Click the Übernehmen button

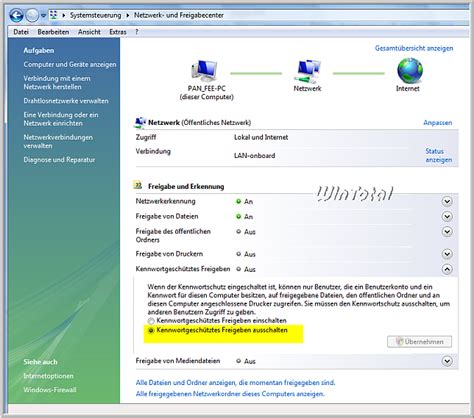click(419, 342)
